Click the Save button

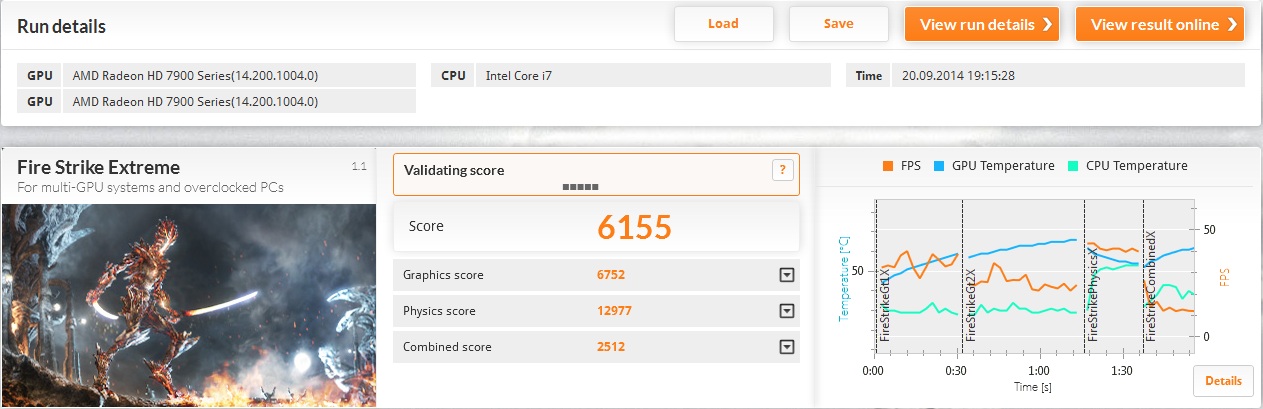click(838, 24)
